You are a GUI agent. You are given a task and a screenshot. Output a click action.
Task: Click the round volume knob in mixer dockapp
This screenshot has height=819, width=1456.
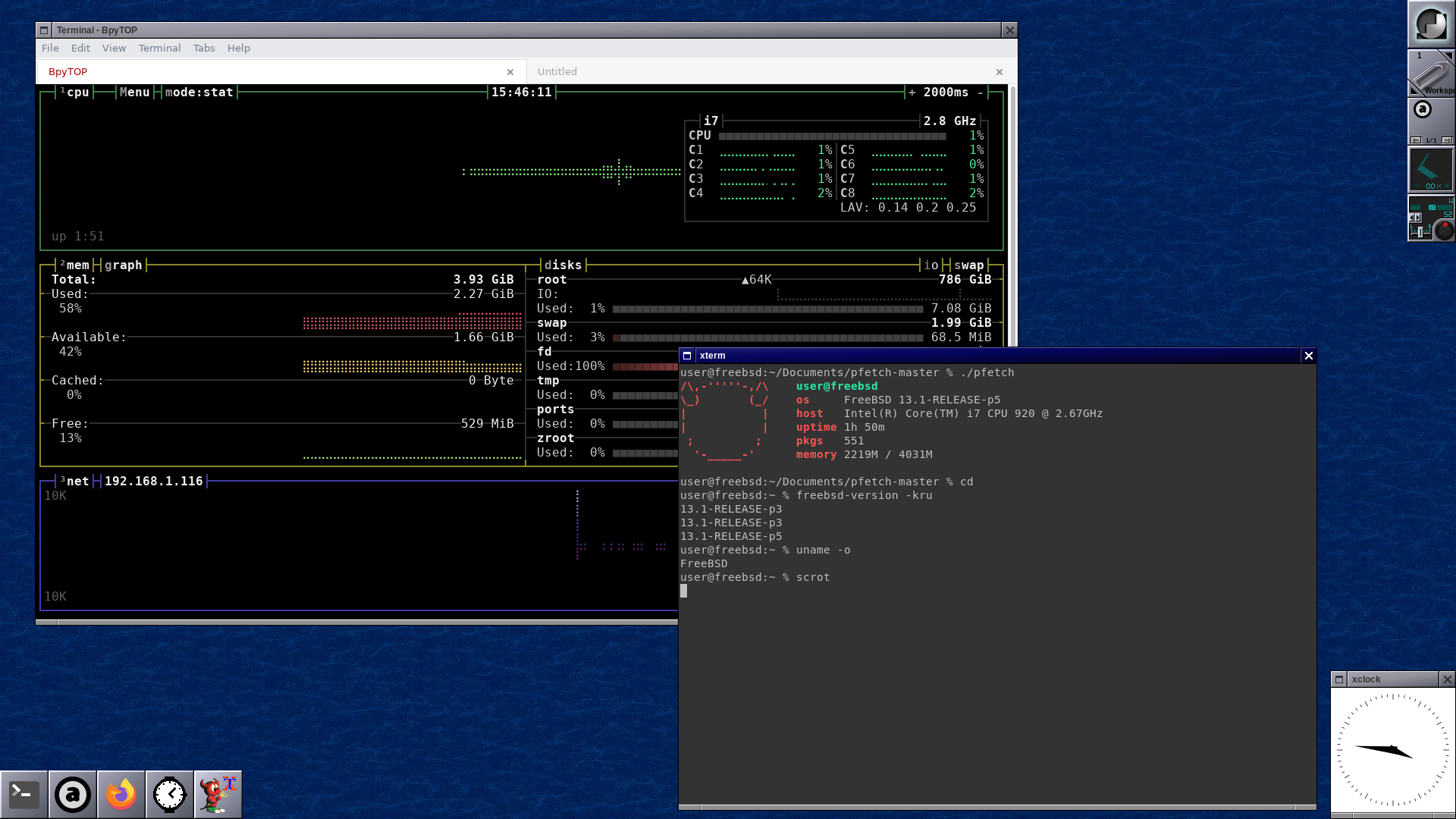coord(1445,230)
